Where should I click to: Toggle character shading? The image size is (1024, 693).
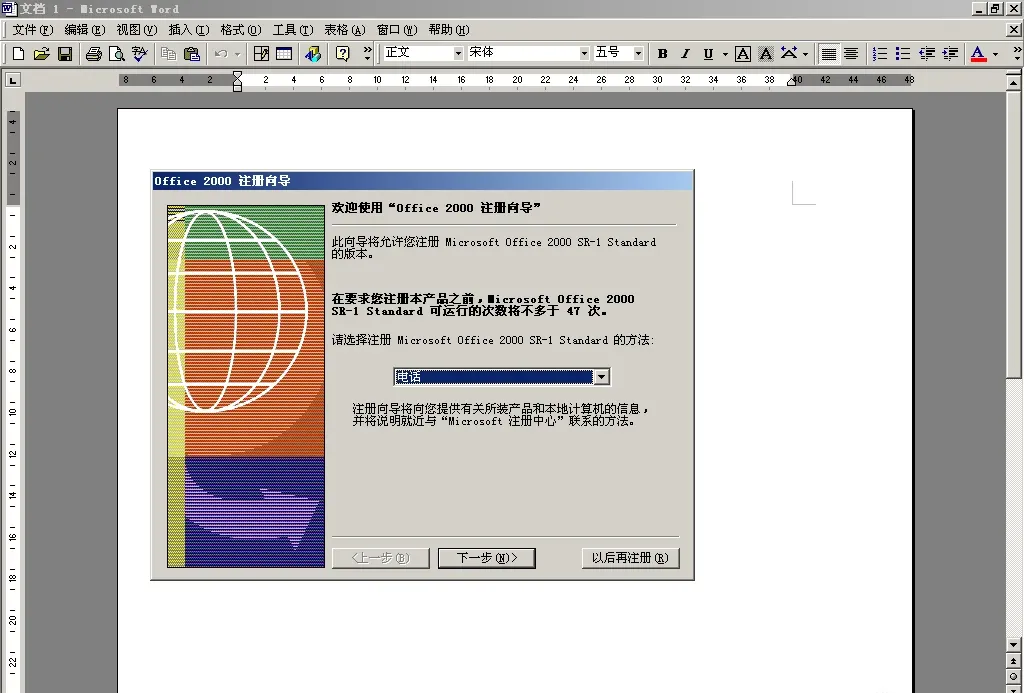coord(765,54)
